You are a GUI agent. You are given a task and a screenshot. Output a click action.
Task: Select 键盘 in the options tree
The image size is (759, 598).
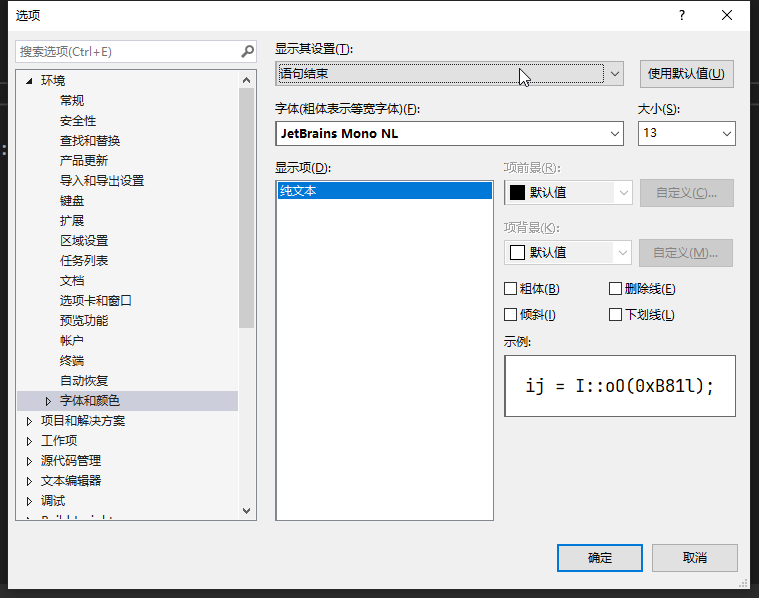(72, 201)
